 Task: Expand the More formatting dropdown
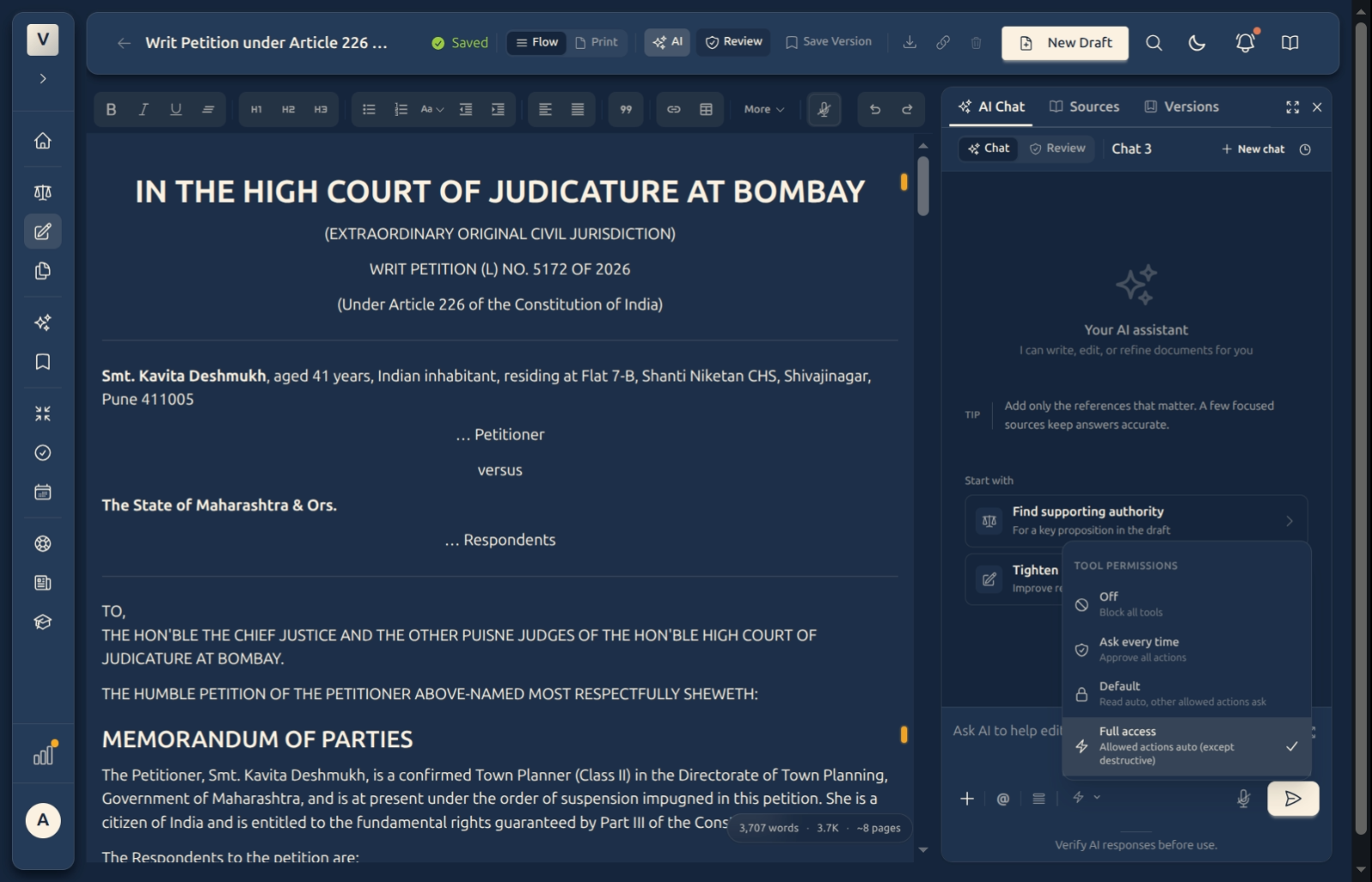[764, 109]
